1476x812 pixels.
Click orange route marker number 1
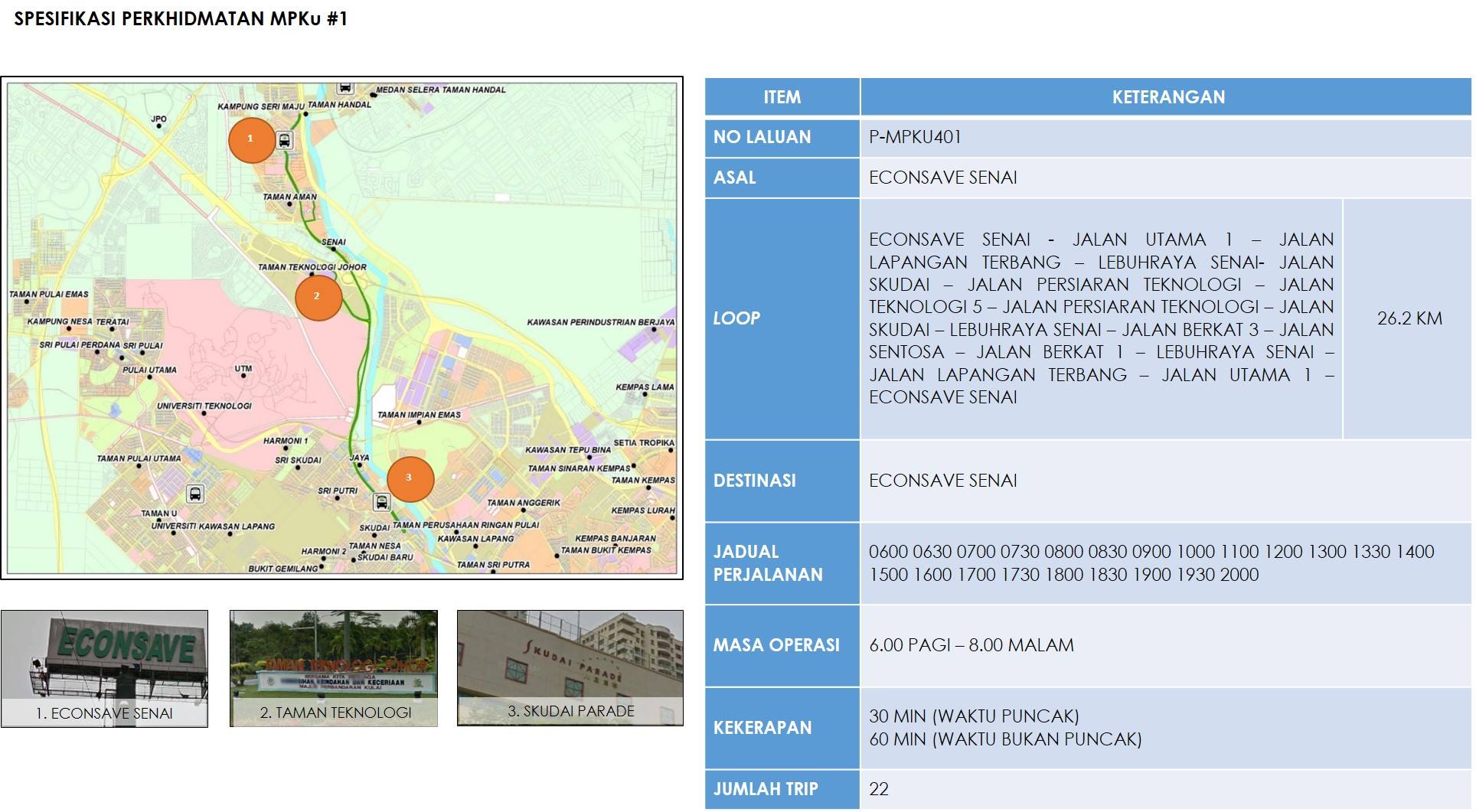click(251, 139)
